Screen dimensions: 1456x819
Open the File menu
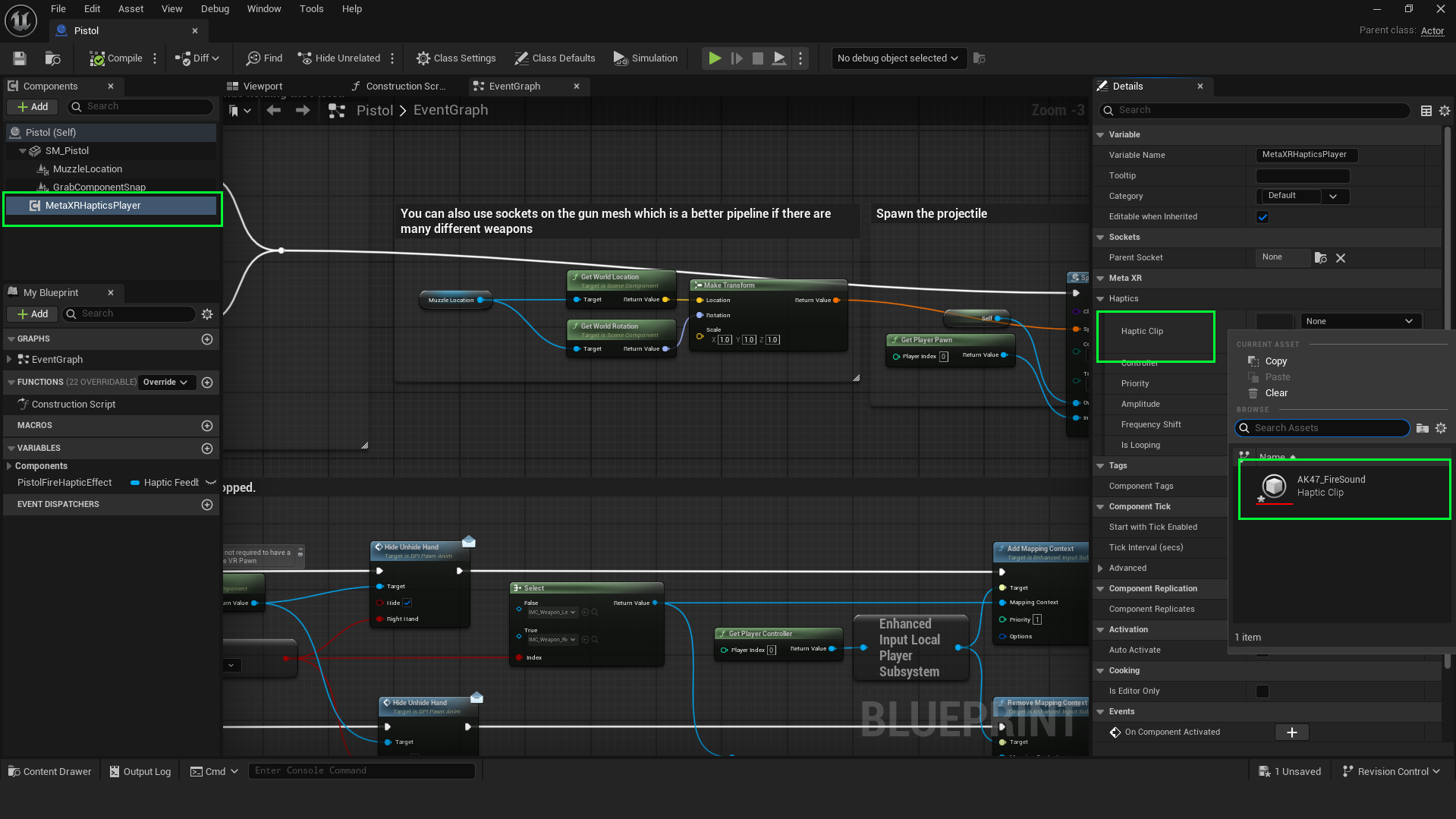click(58, 9)
